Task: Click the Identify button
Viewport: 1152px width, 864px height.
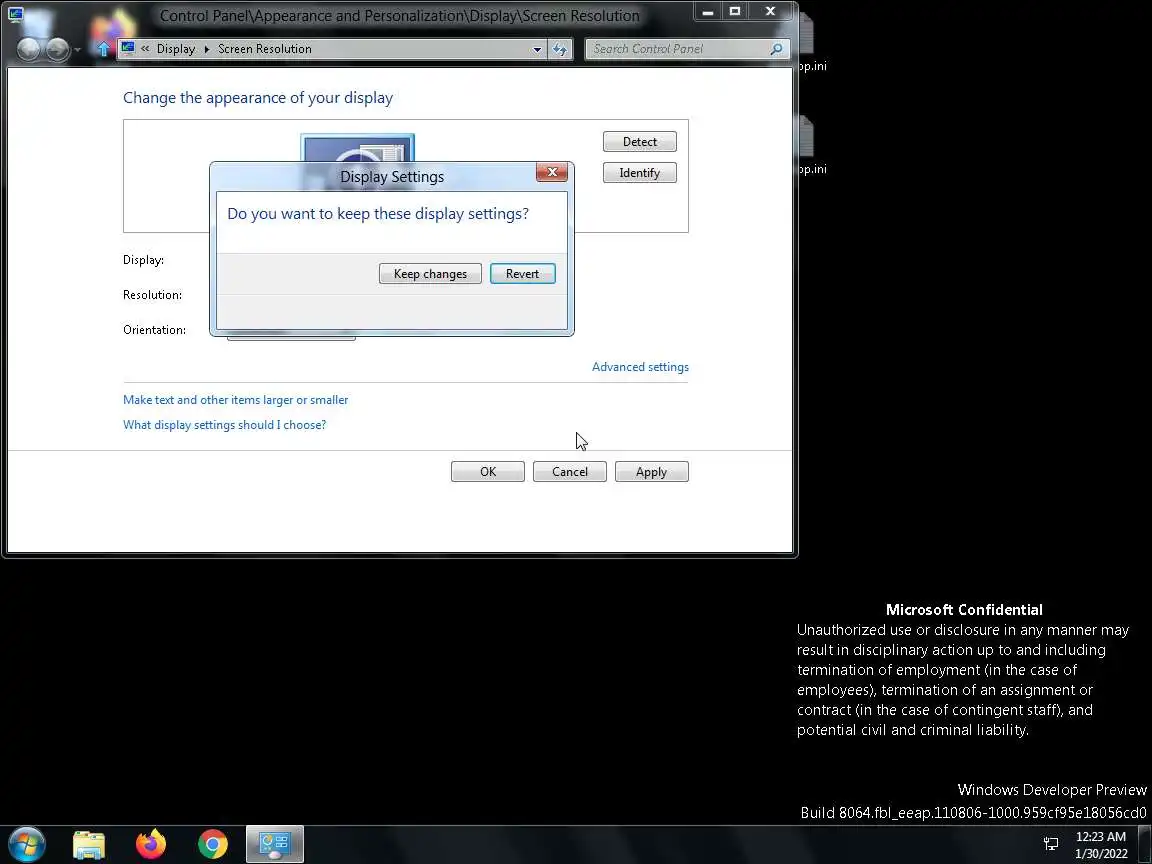Action: coord(639,173)
